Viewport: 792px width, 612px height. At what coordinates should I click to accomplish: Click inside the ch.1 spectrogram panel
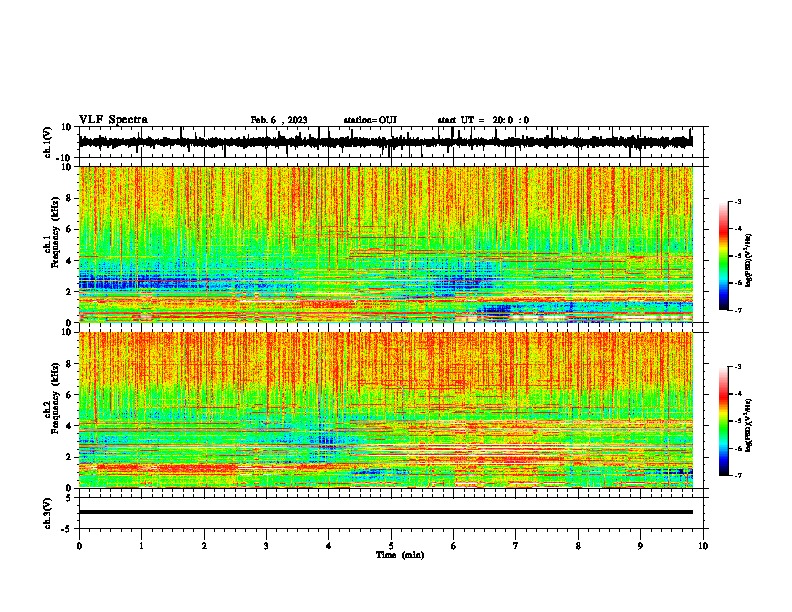point(386,244)
